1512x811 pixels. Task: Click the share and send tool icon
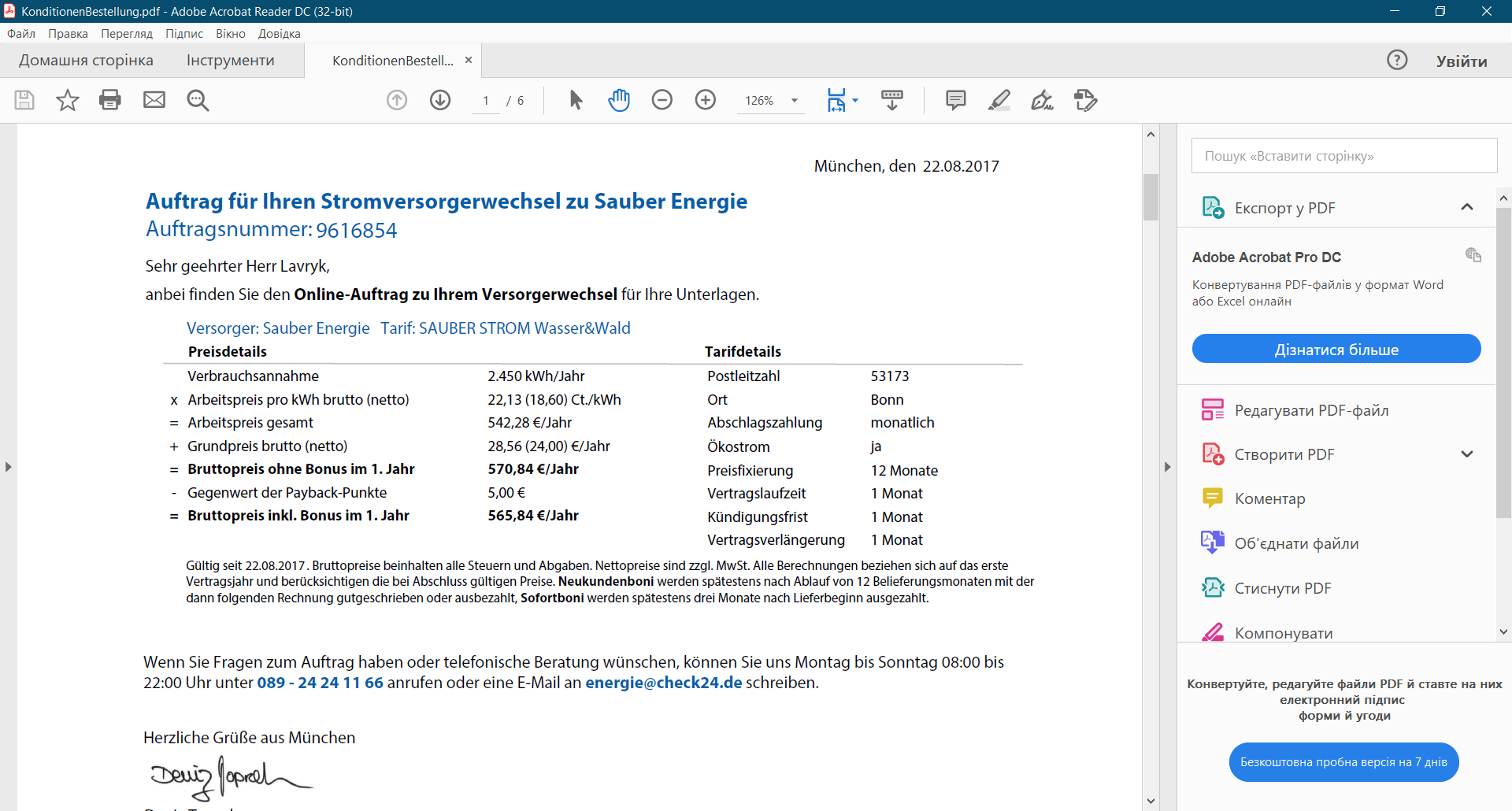click(1086, 100)
